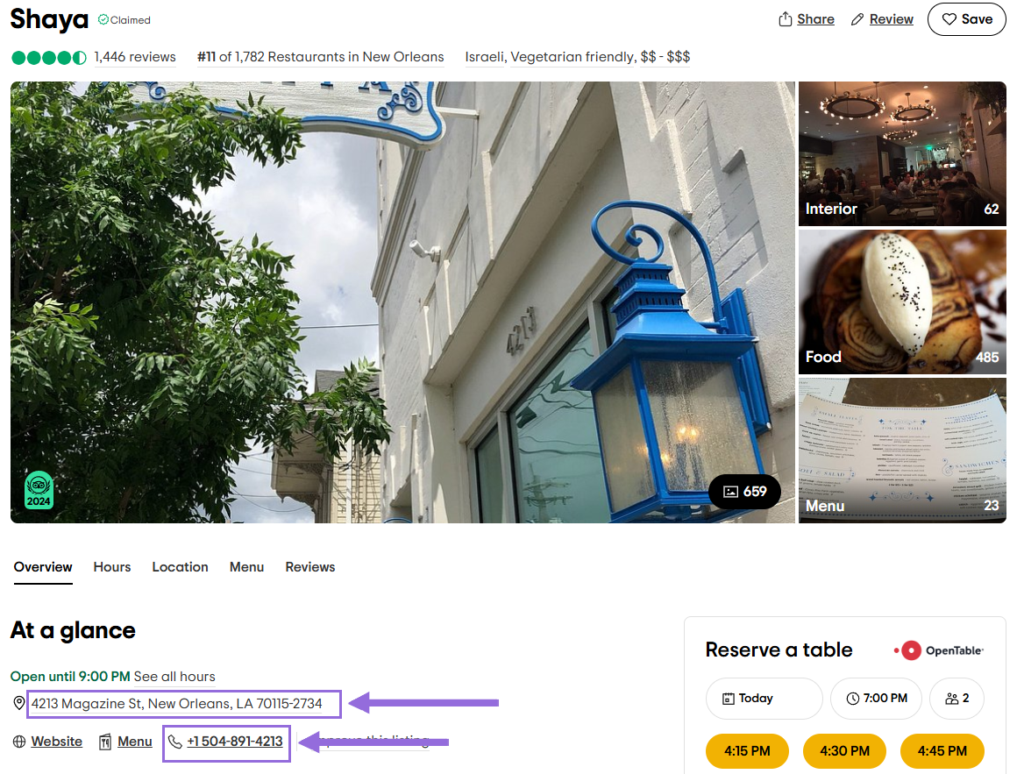Click the $$ - $$$ price range link
Image resolution: width=1024 pixels, height=774 pixels.
point(665,57)
